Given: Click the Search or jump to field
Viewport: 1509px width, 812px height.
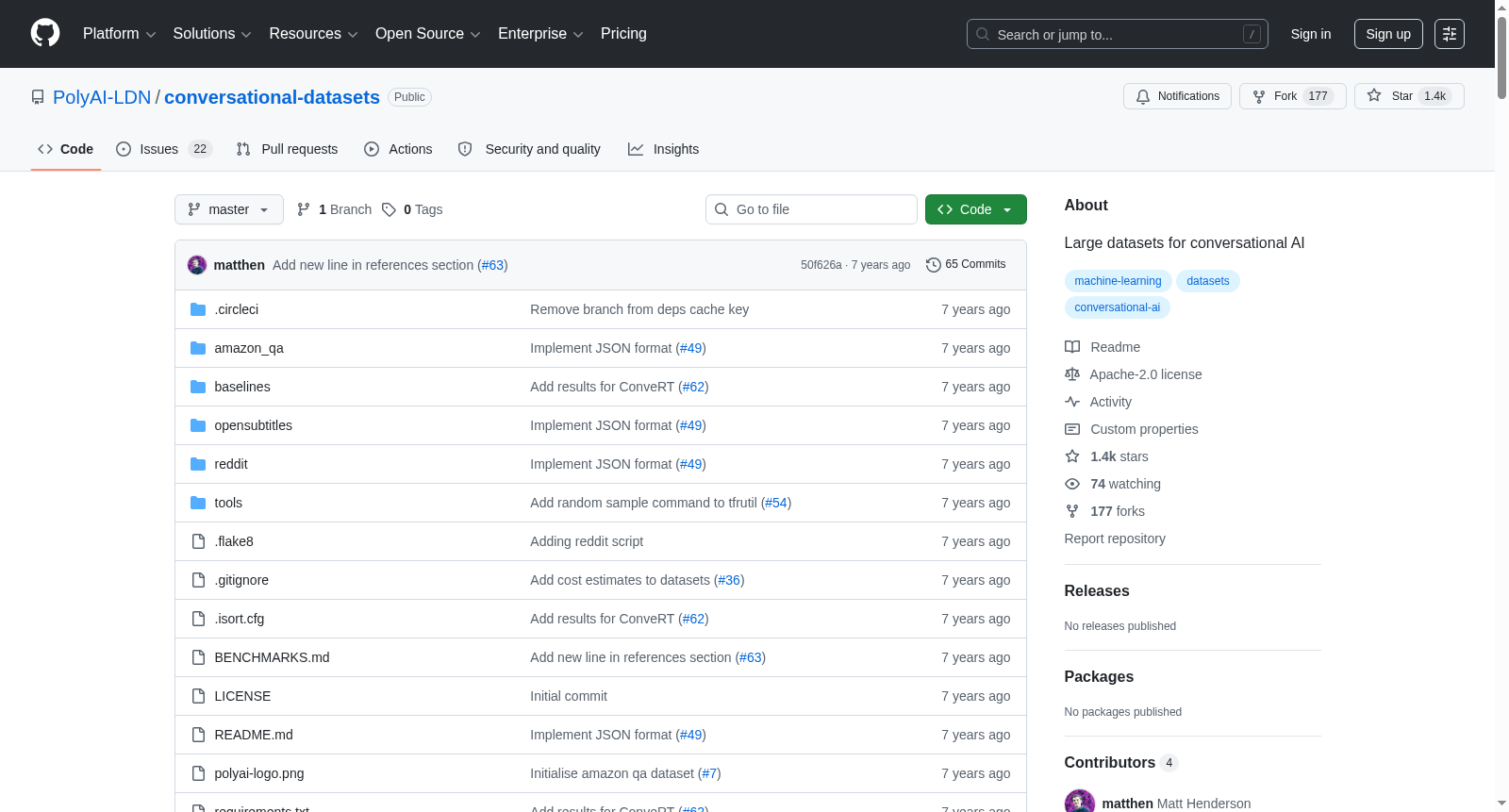Looking at the screenshot, I should (x=1118, y=34).
